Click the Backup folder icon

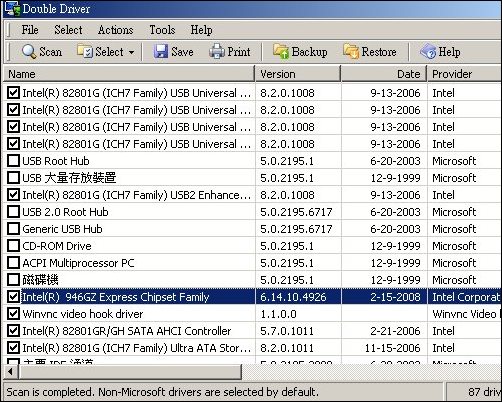281,51
